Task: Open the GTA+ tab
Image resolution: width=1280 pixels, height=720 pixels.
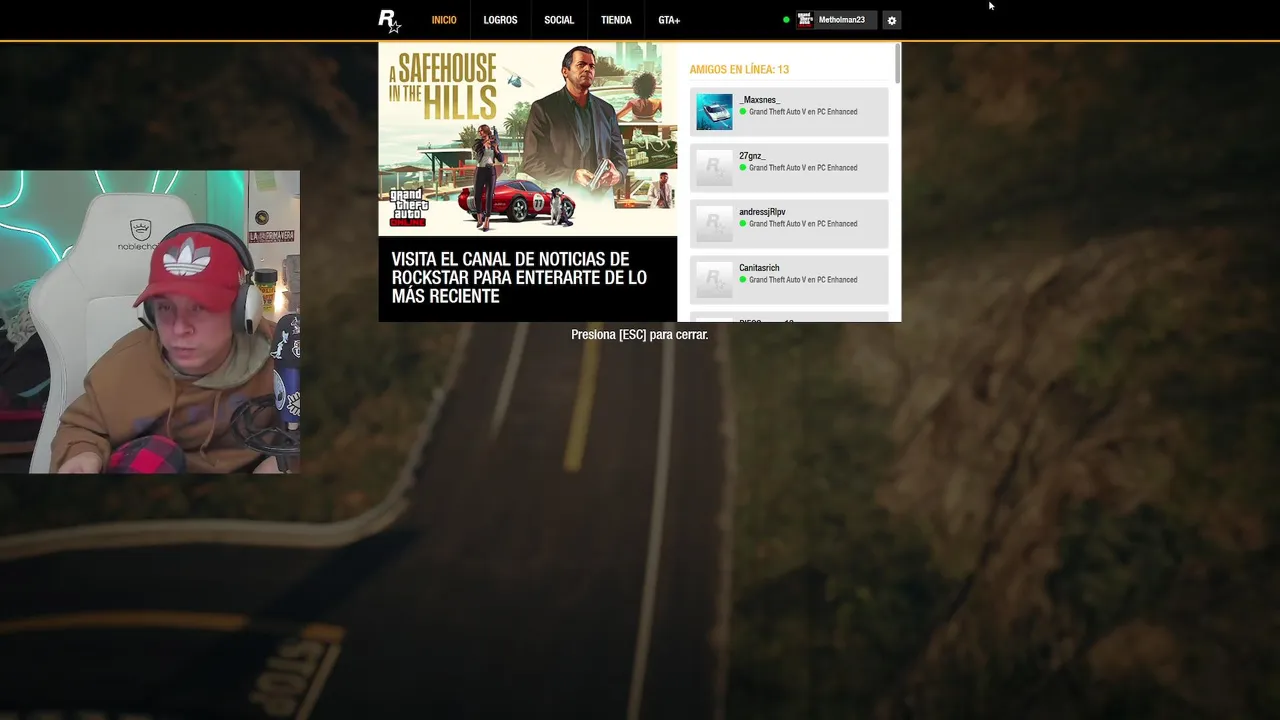Action: [x=669, y=20]
